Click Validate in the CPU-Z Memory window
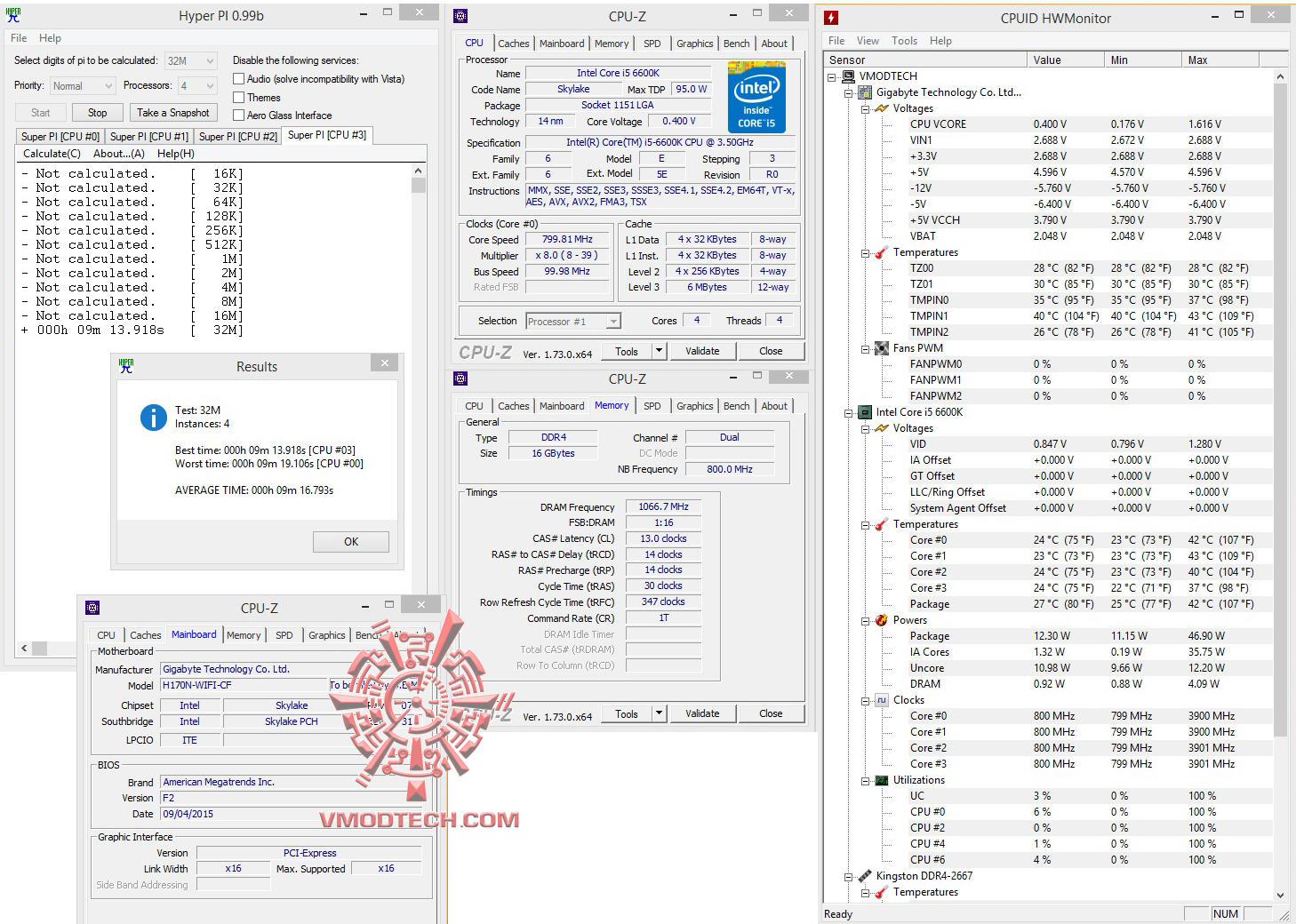The width and height of the screenshot is (1296, 924). [x=702, y=713]
